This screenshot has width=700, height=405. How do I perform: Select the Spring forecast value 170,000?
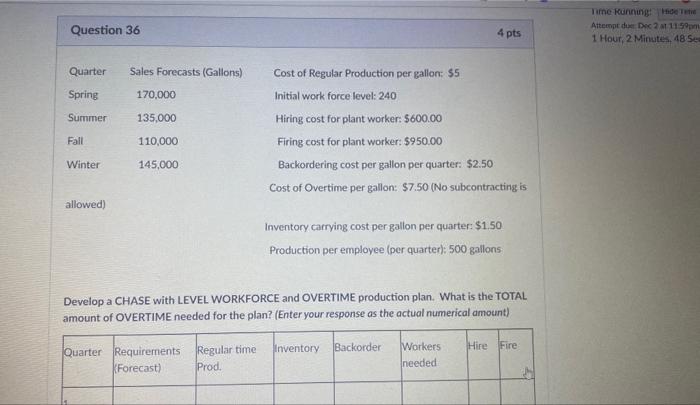tap(156, 95)
